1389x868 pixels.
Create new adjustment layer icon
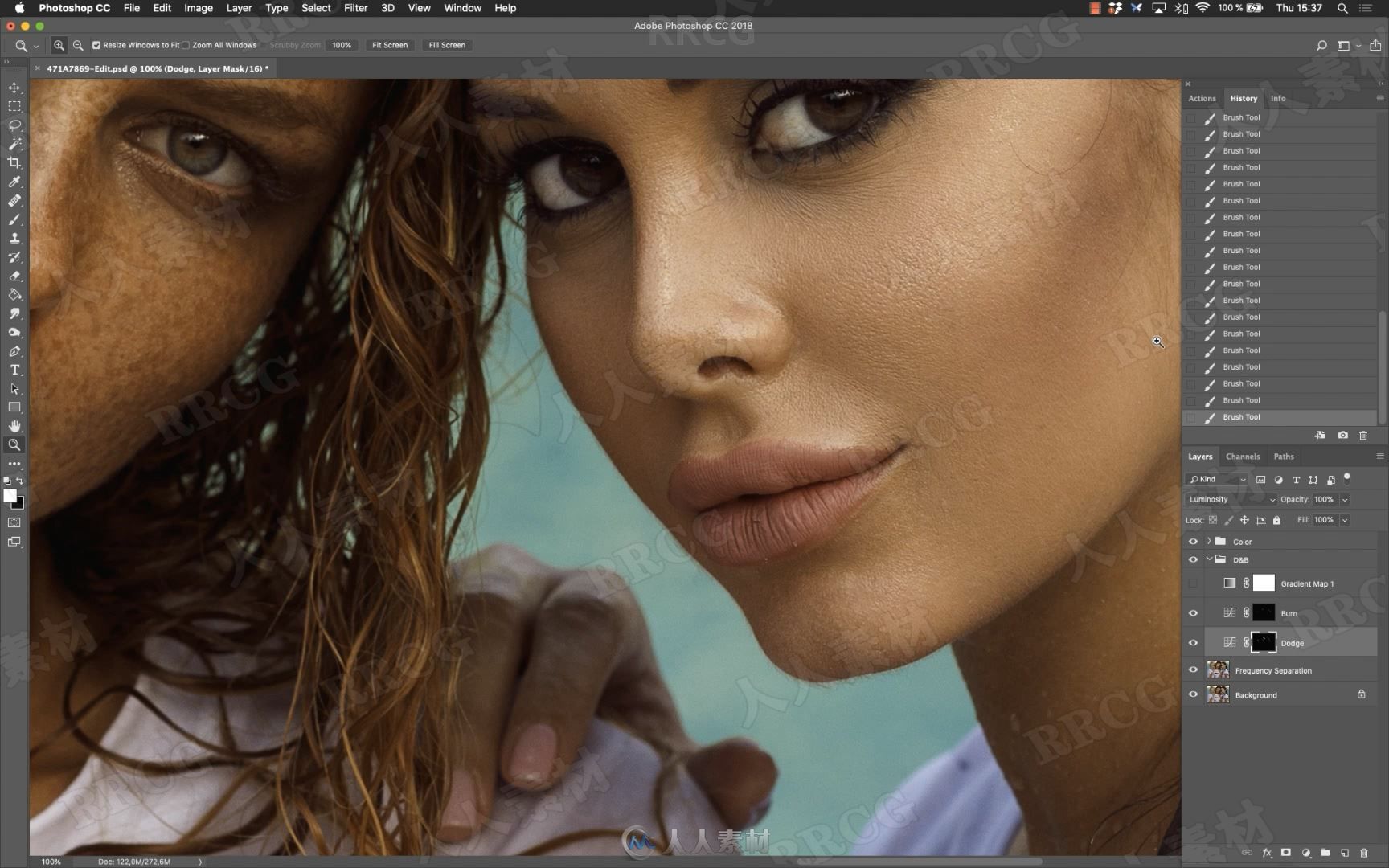1306,853
